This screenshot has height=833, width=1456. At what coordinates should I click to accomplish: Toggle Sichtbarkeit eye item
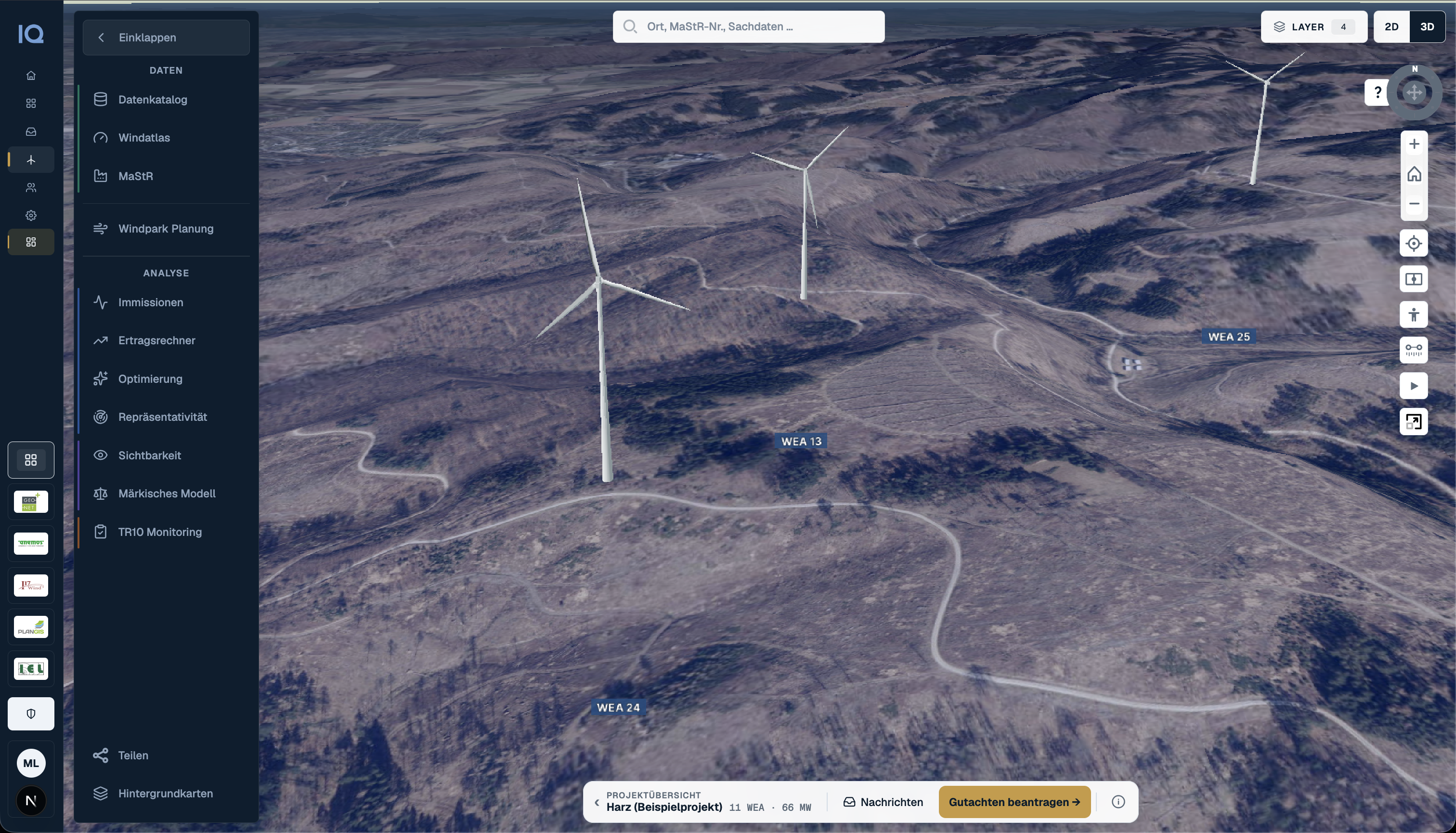(x=166, y=456)
